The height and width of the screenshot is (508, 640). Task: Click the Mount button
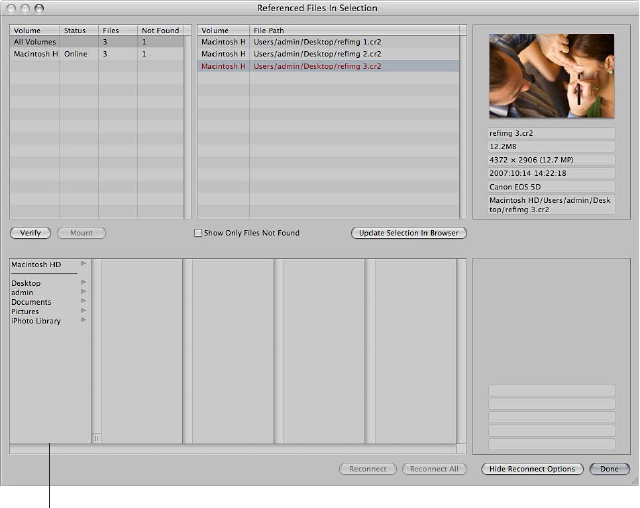81,233
